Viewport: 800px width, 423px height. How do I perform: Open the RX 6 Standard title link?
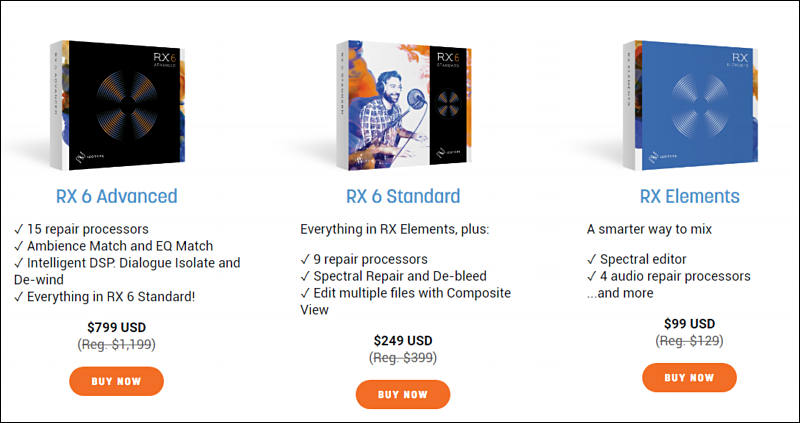[x=403, y=196]
